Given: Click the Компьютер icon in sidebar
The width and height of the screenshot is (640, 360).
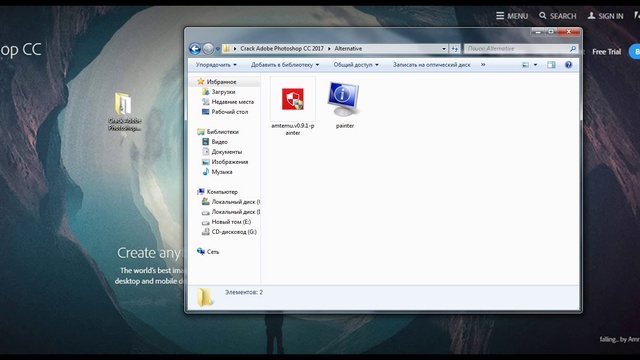Looking at the screenshot, I should (200, 191).
